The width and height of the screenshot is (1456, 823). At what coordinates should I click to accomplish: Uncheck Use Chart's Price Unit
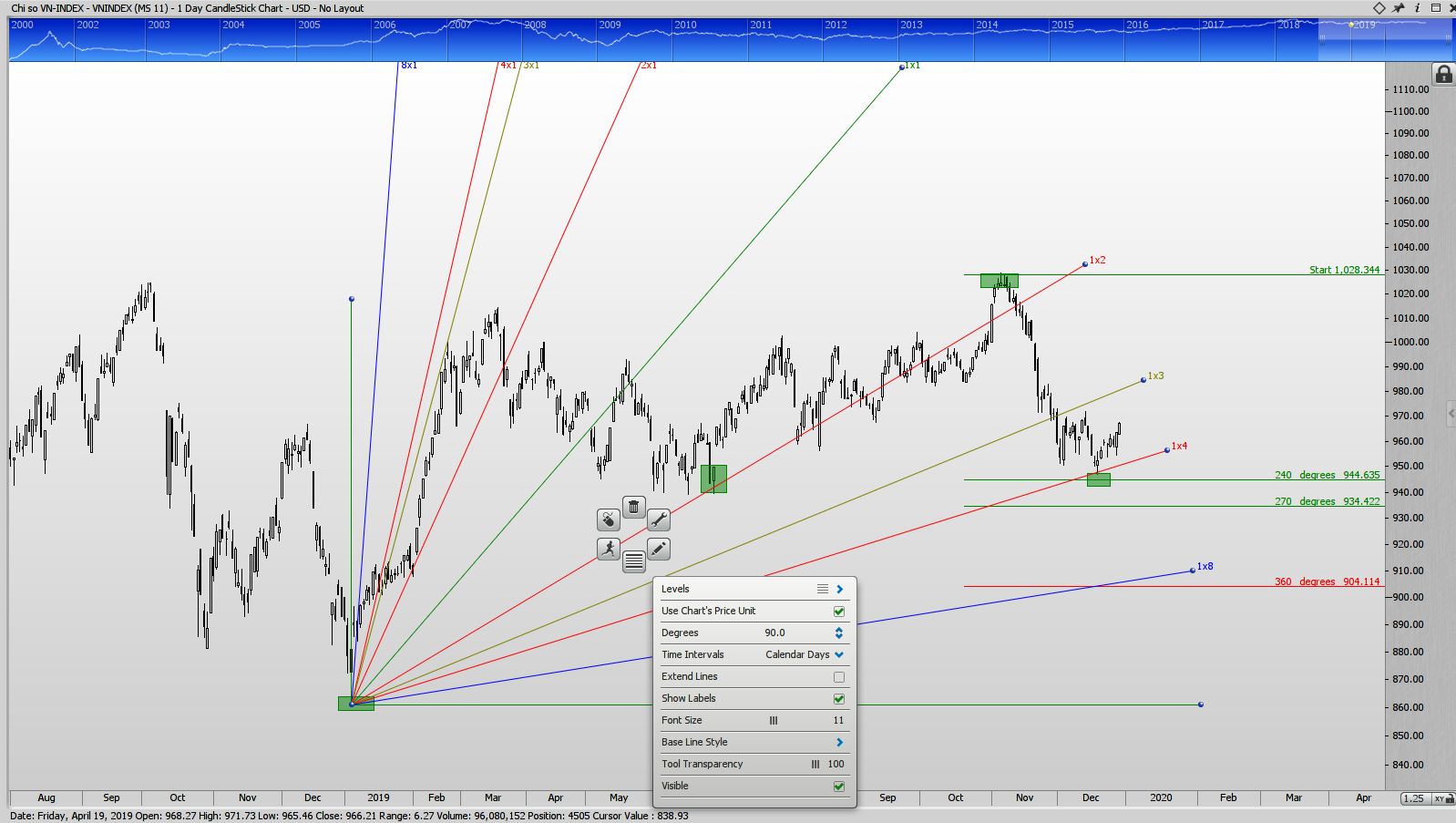pyautogui.click(x=839, y=612)
